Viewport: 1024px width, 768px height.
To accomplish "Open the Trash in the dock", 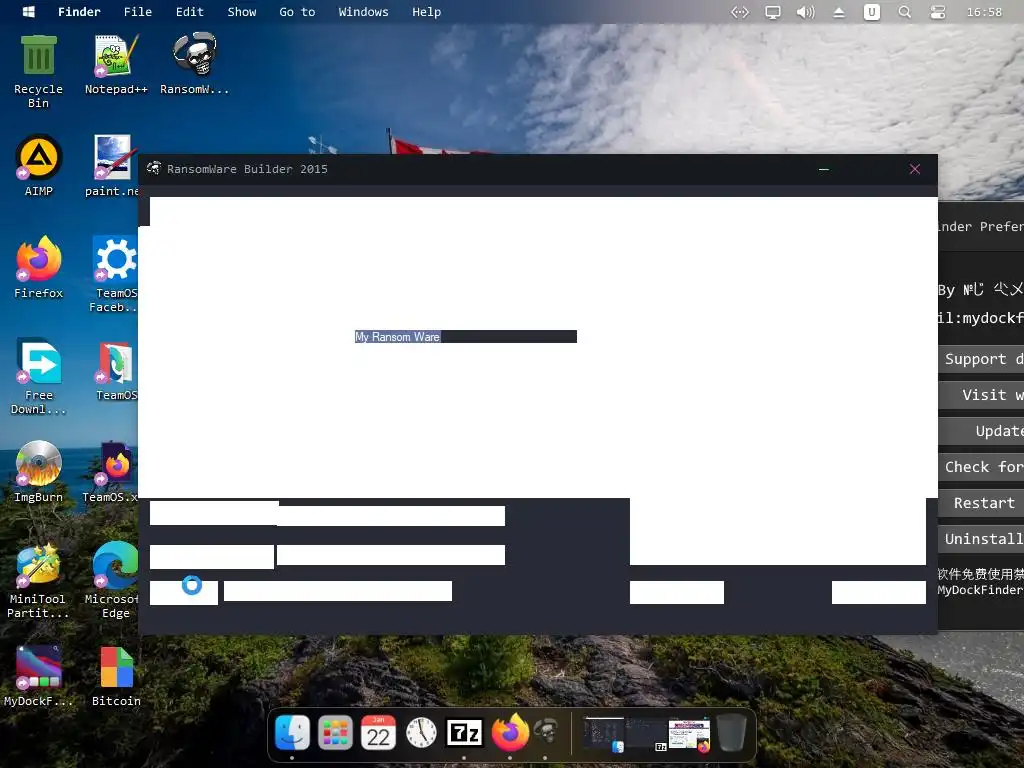I will point(731,733).
